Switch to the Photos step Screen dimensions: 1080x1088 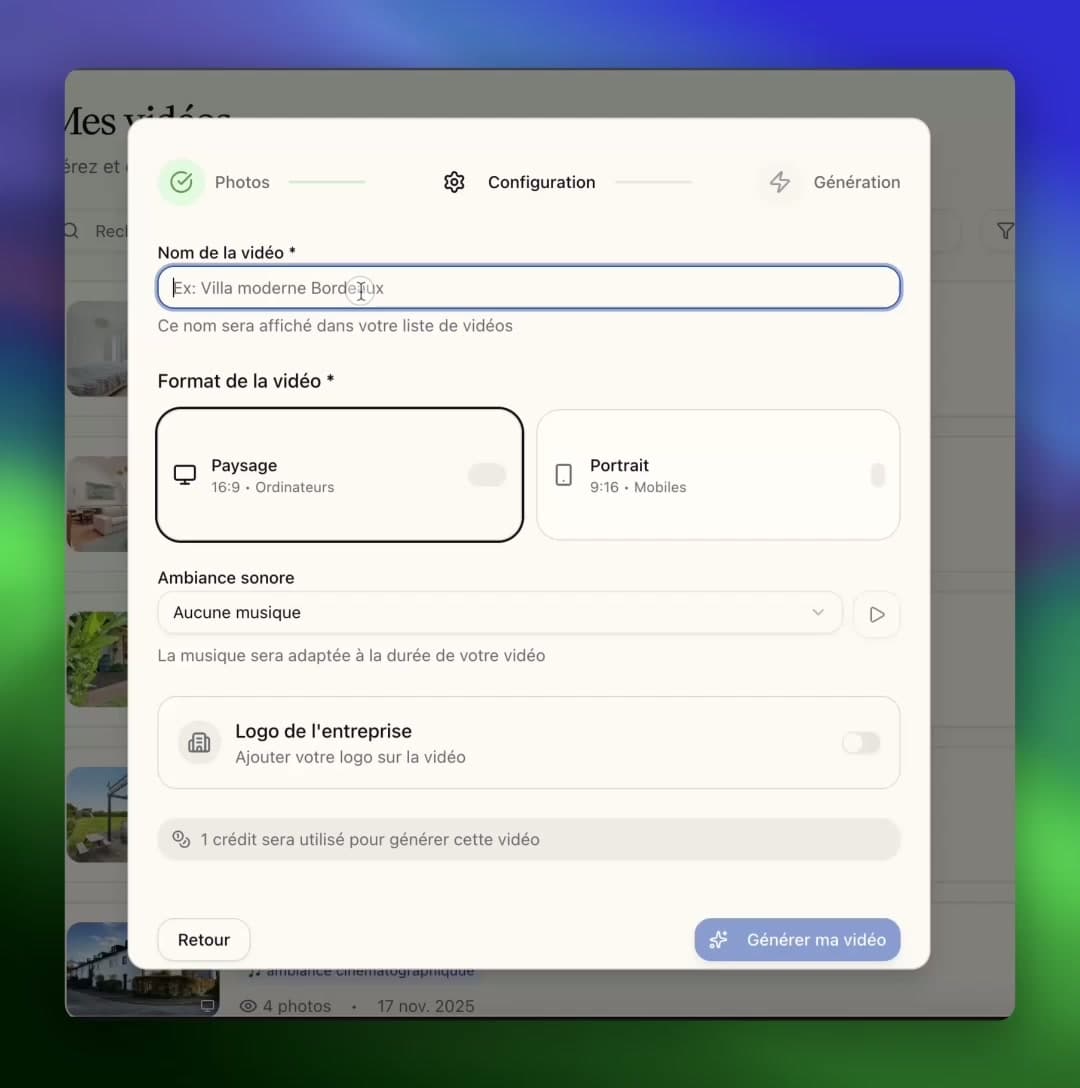[x=242, y=182]
